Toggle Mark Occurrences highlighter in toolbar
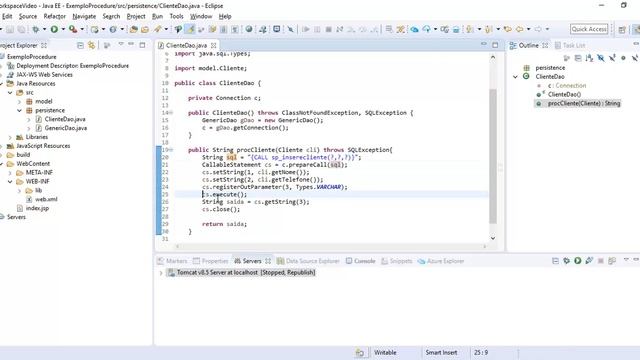This screenshot has height=360, width=640. (190, 29)
